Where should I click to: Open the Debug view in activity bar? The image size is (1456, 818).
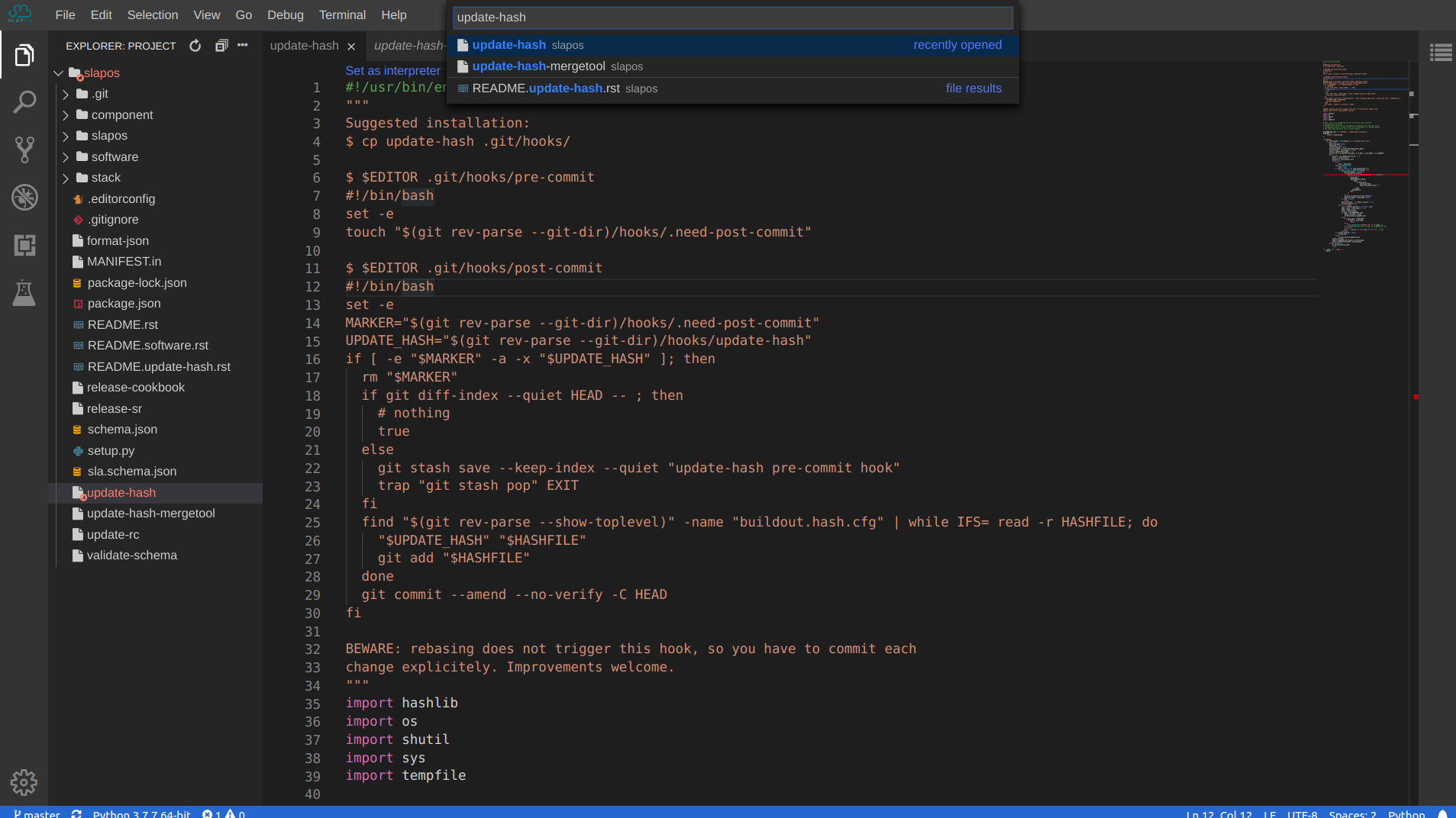[x=24, y=197]
